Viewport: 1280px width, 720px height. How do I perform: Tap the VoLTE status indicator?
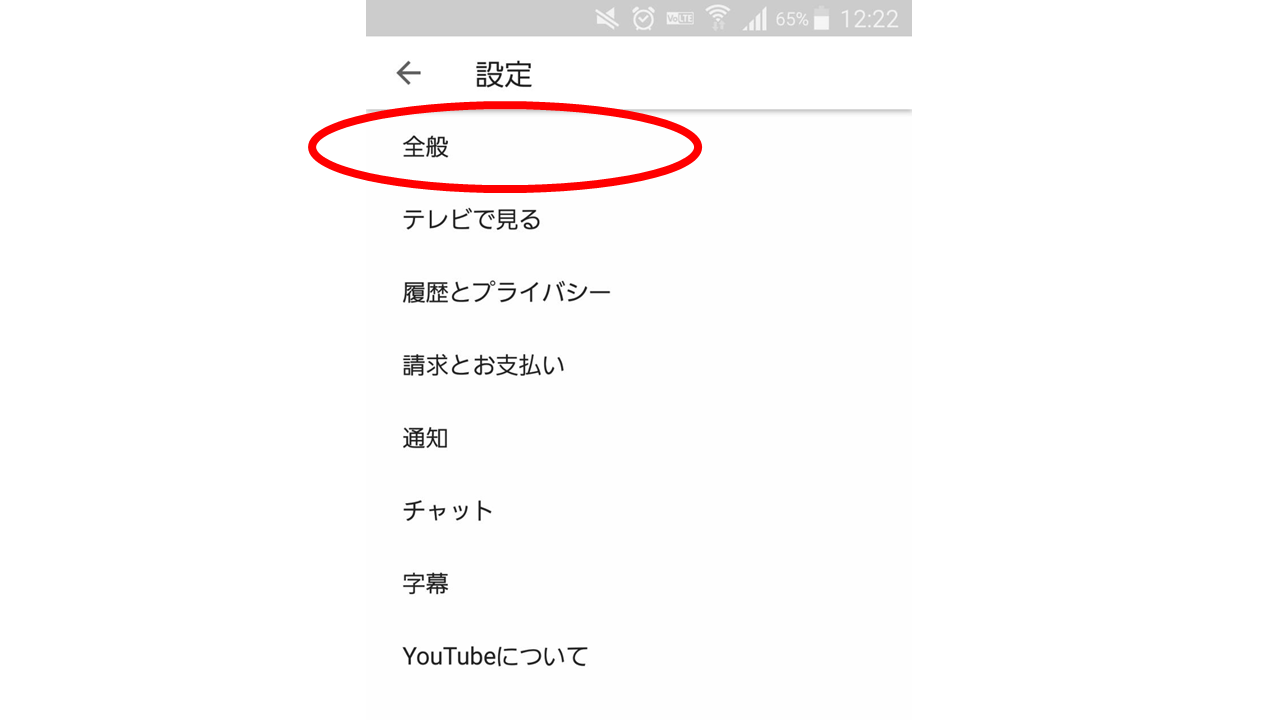[680, 18]
